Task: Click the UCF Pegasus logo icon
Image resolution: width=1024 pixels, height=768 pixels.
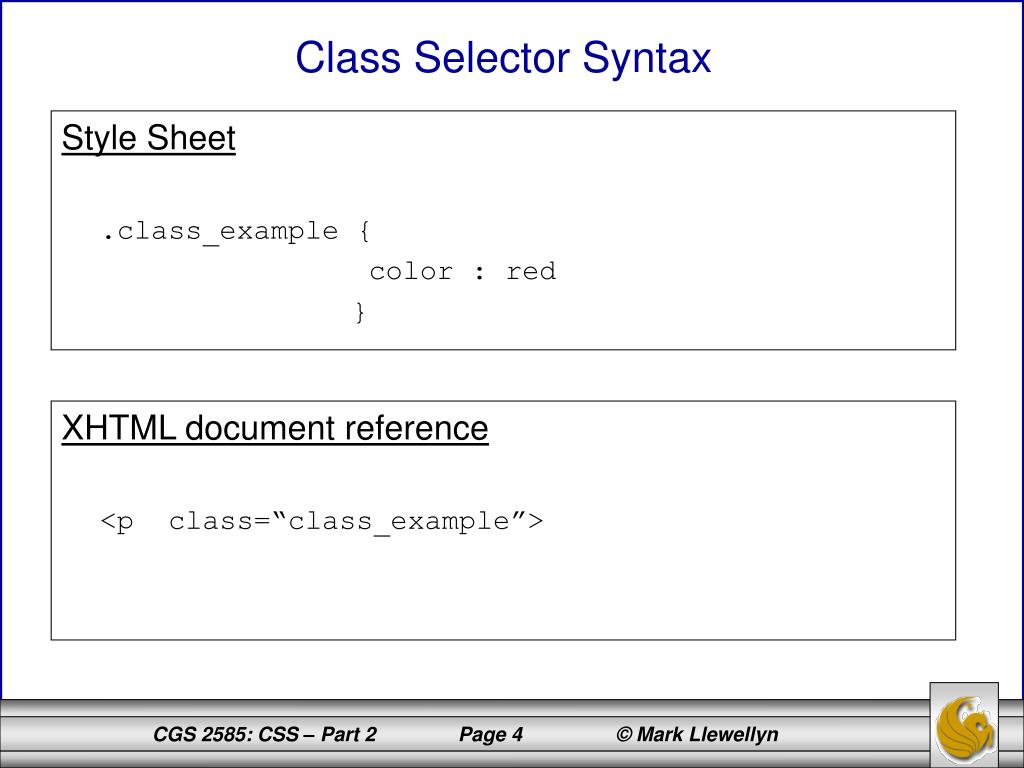Action: tap(964, 725)
